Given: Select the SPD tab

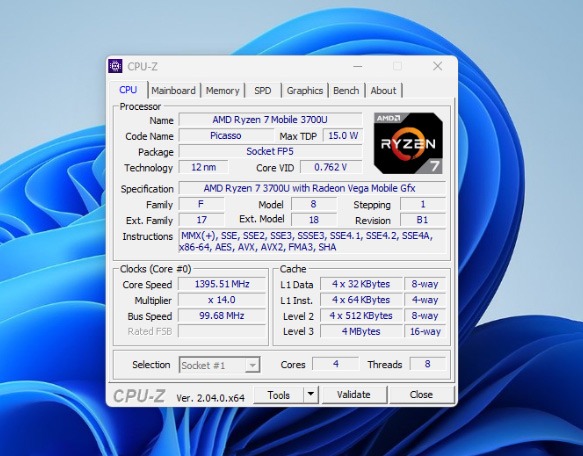Looking at the screenshot, I should (x=262, y=90).
